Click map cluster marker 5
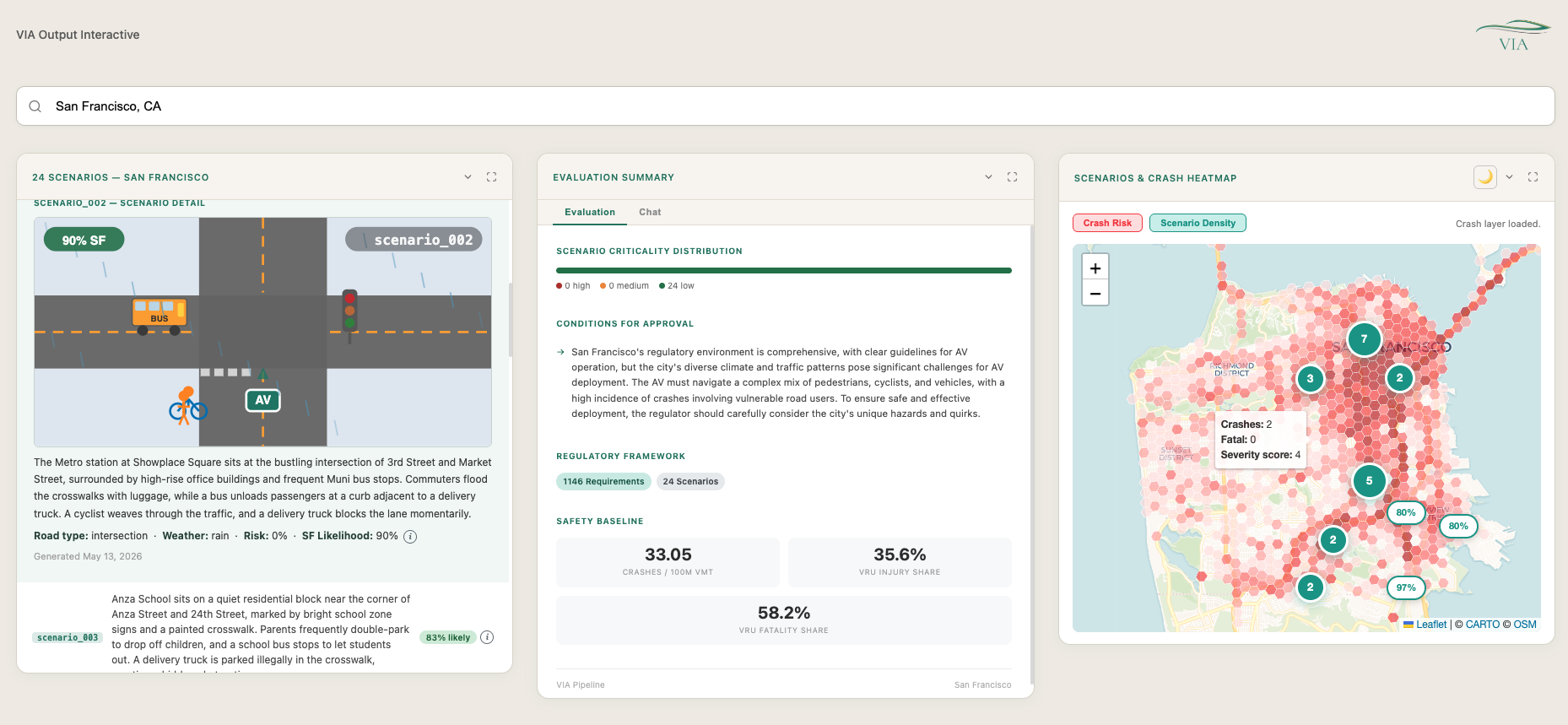The width and height of the screenshot is (1568, 725). pyautogui.click(x=1369, y=481)
